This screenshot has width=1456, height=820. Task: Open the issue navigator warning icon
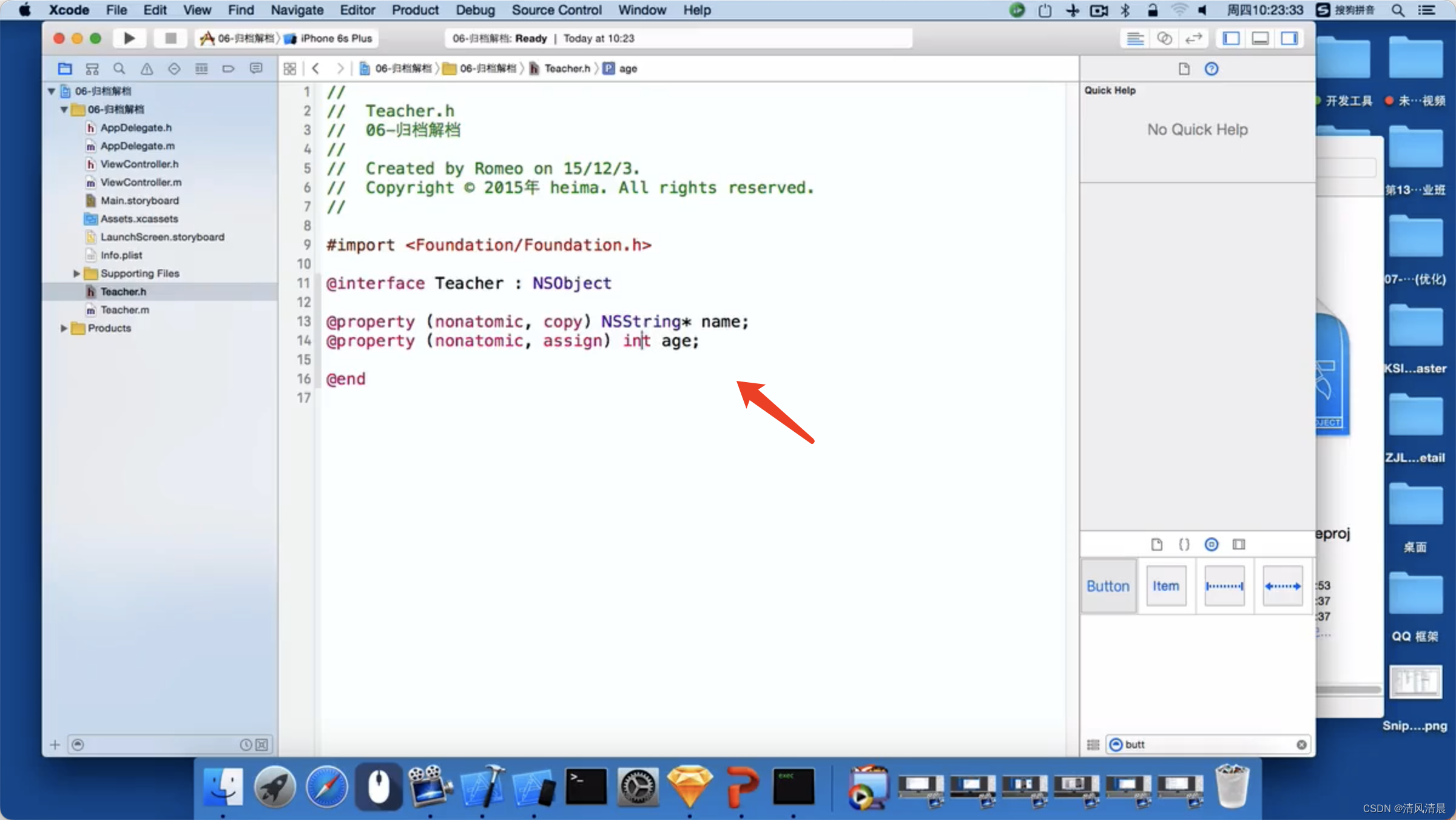147,69
